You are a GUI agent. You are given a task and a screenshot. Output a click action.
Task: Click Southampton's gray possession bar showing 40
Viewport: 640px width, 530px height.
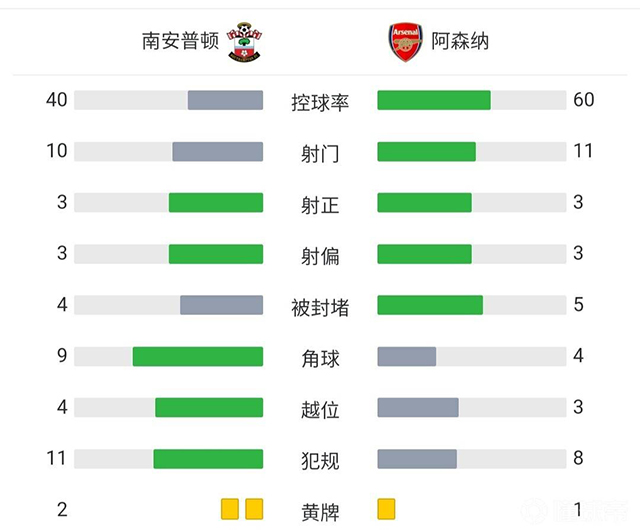[x=225, y=100]
